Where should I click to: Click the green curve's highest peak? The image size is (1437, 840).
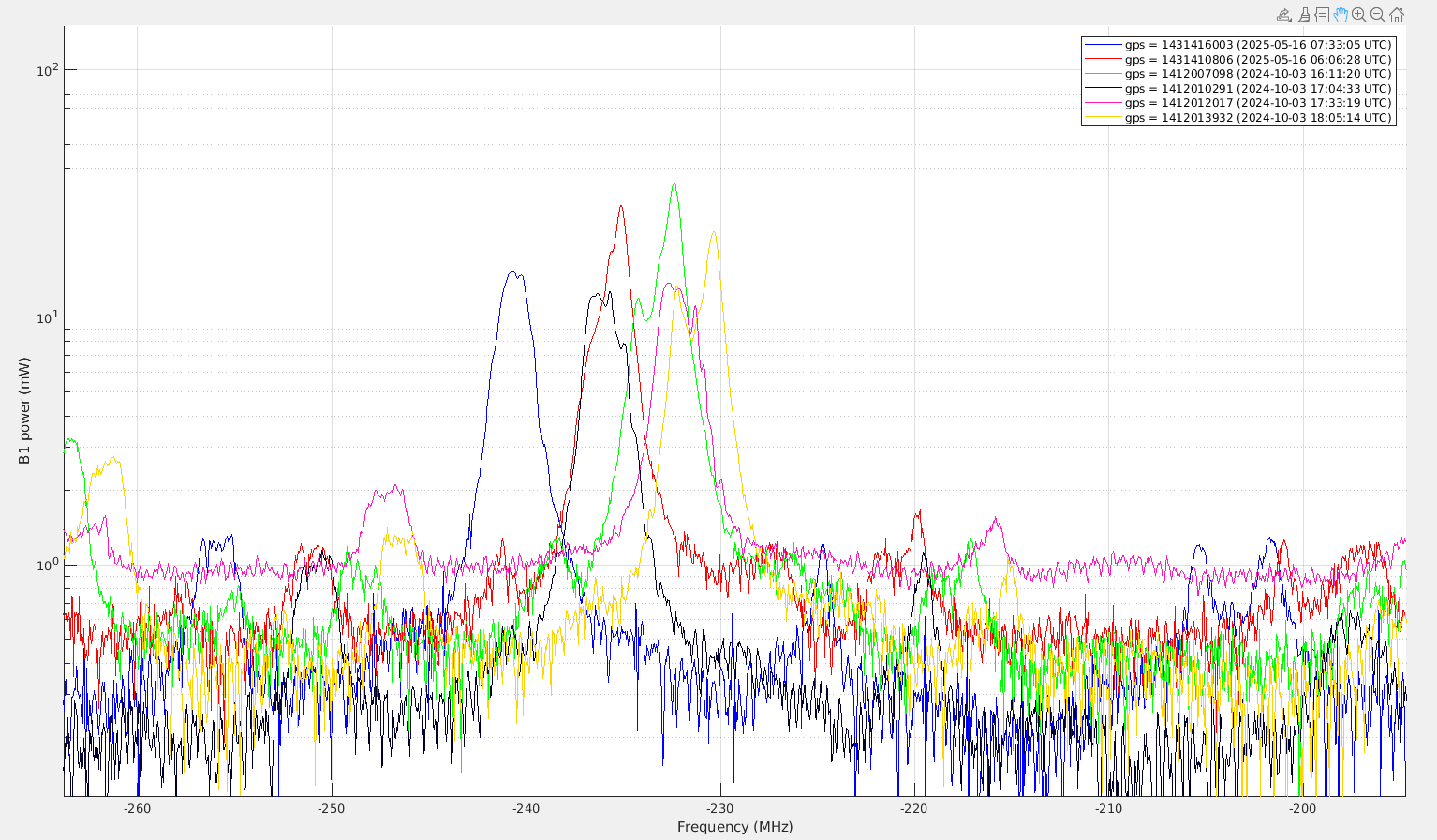pos(674,184)
